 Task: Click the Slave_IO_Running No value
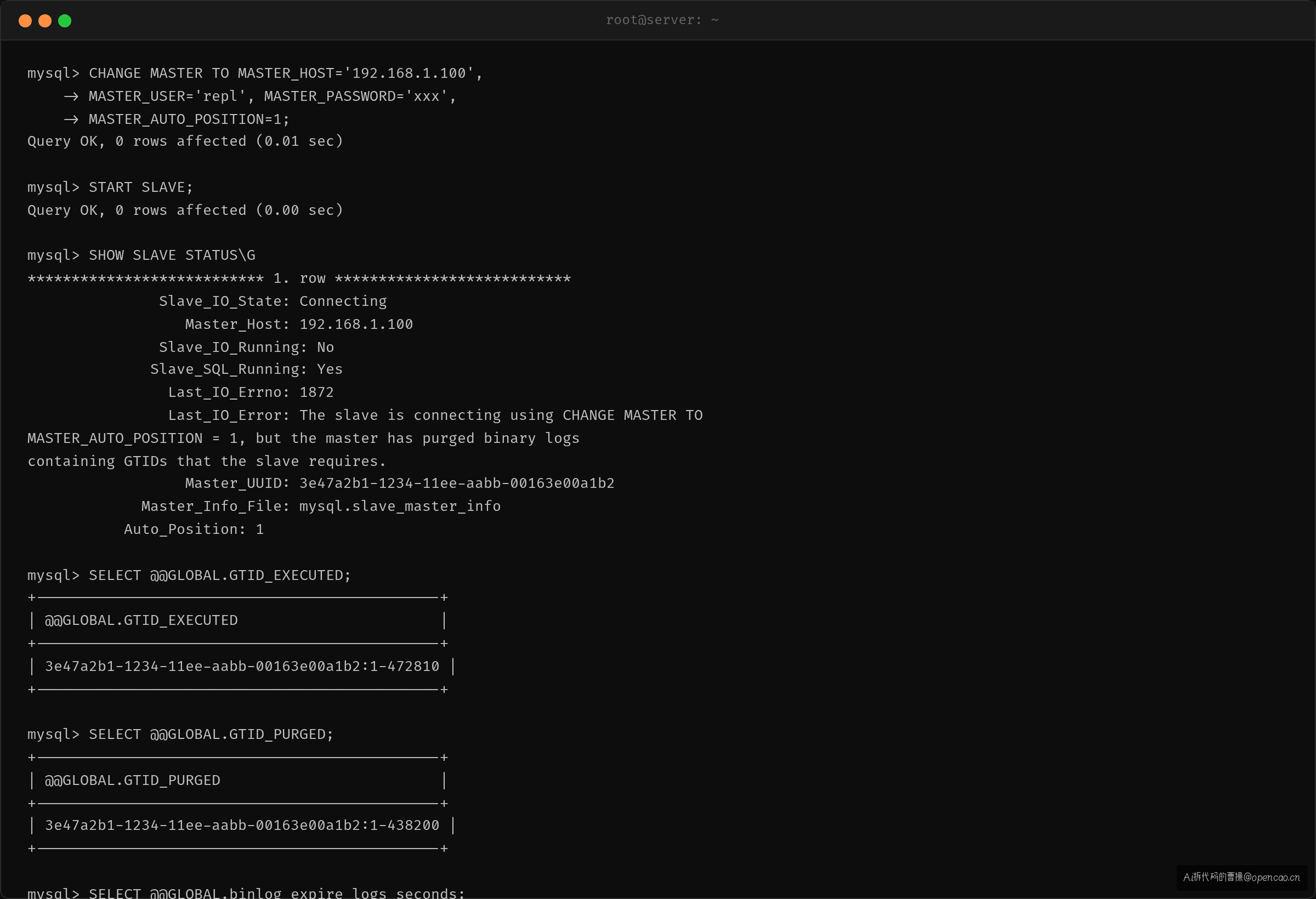click(326, 347)
